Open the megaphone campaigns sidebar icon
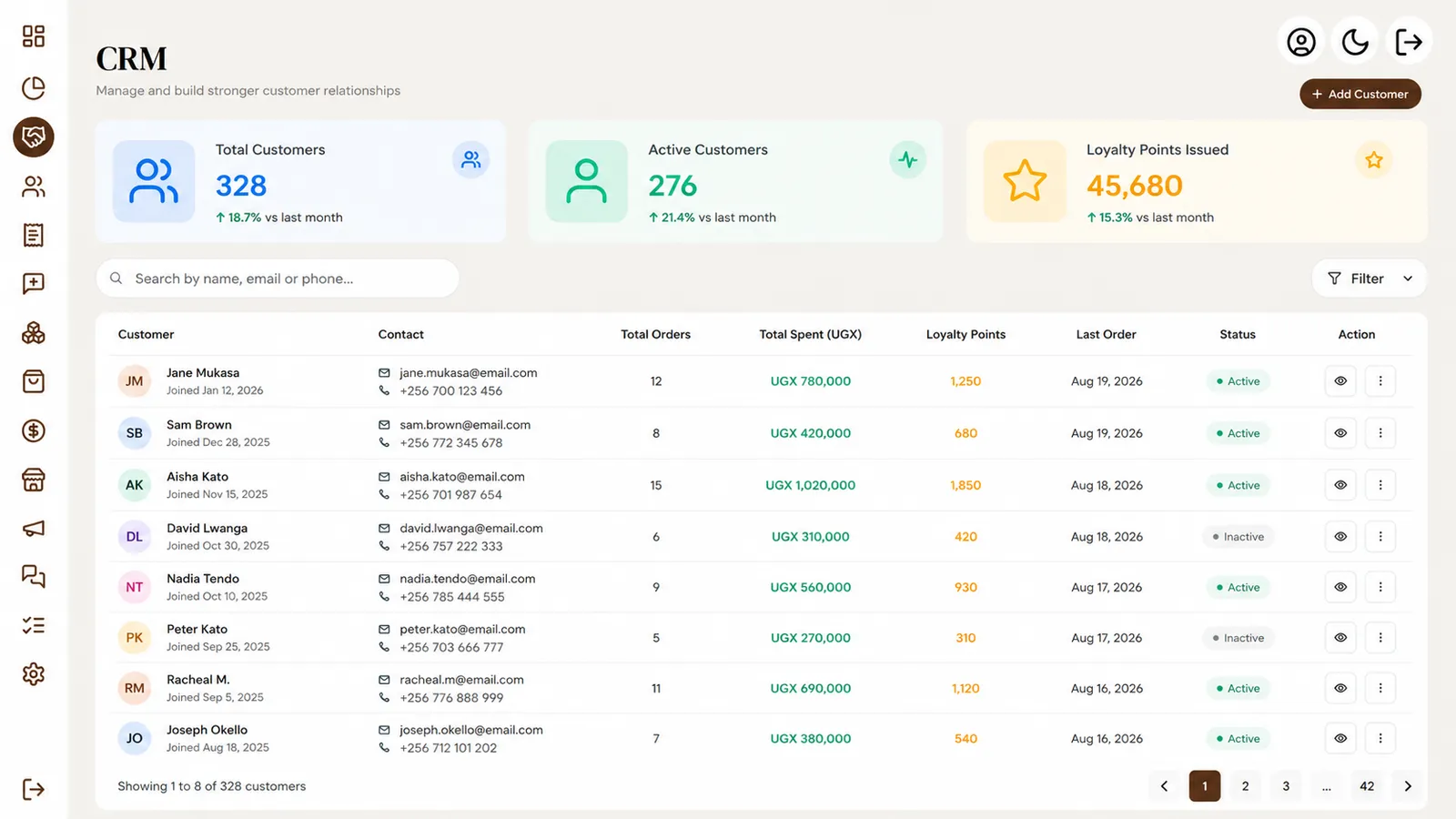The image size is (1456, 819). click(34, 529)
